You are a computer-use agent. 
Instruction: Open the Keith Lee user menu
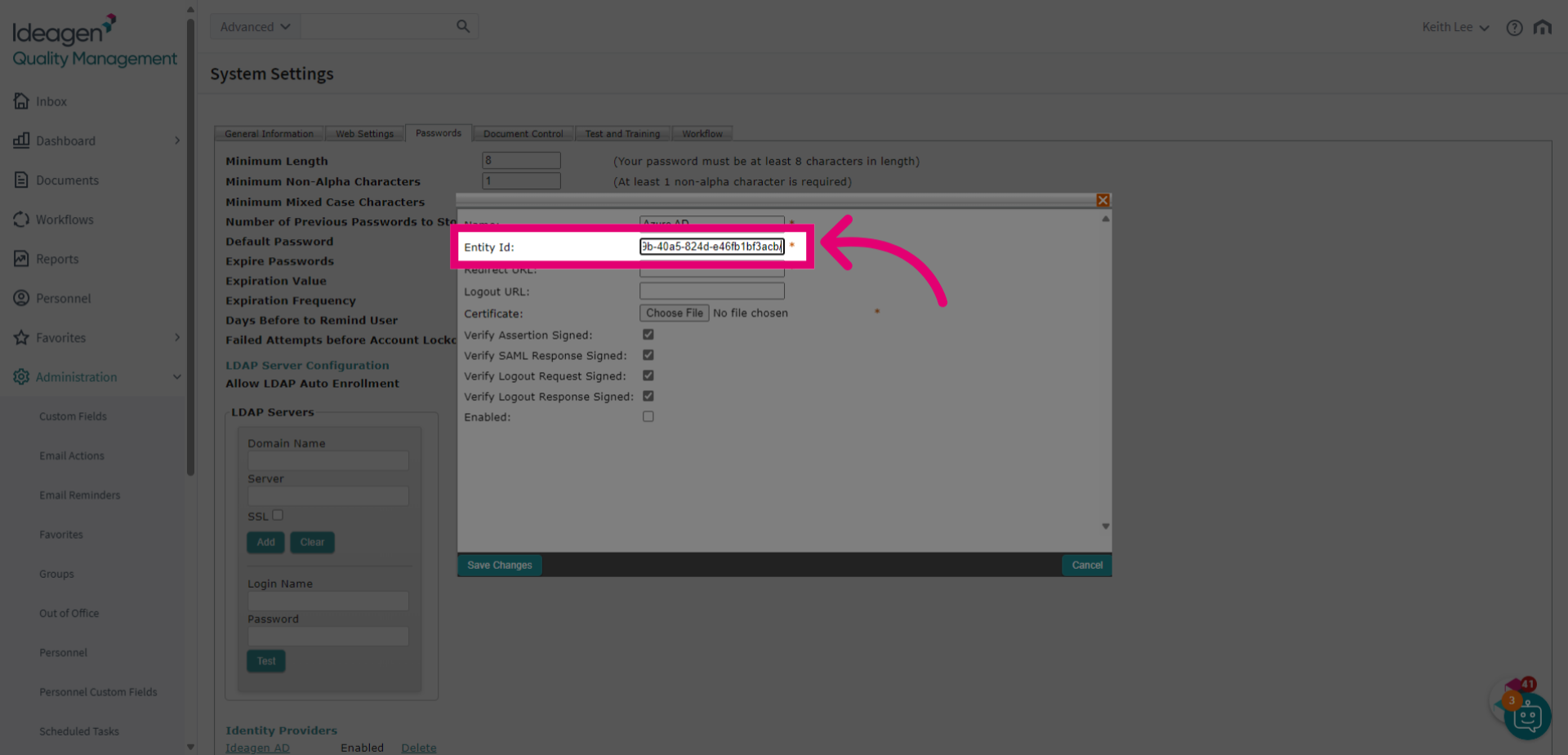coord(1455,27)
